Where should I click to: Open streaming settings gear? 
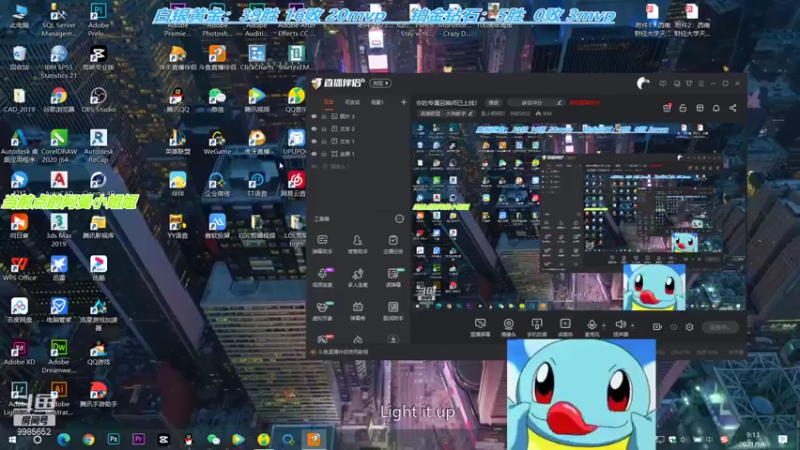tap(689, 327)
